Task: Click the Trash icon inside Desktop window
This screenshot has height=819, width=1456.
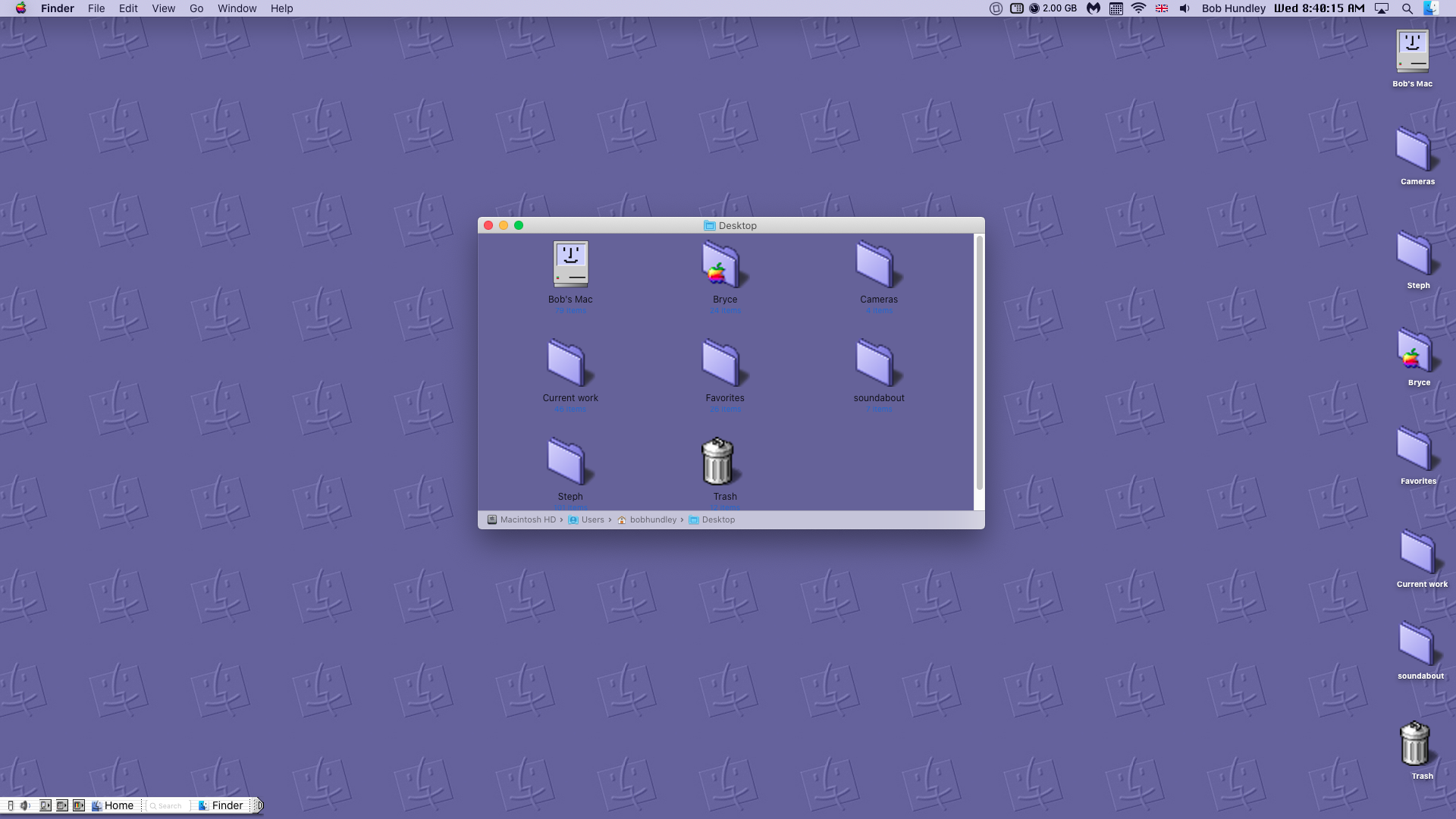Action: pyautogui.click(x=717, y=462)
